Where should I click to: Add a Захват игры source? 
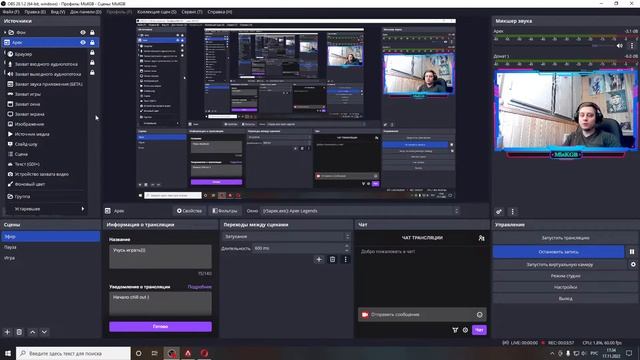coord(27,94)
